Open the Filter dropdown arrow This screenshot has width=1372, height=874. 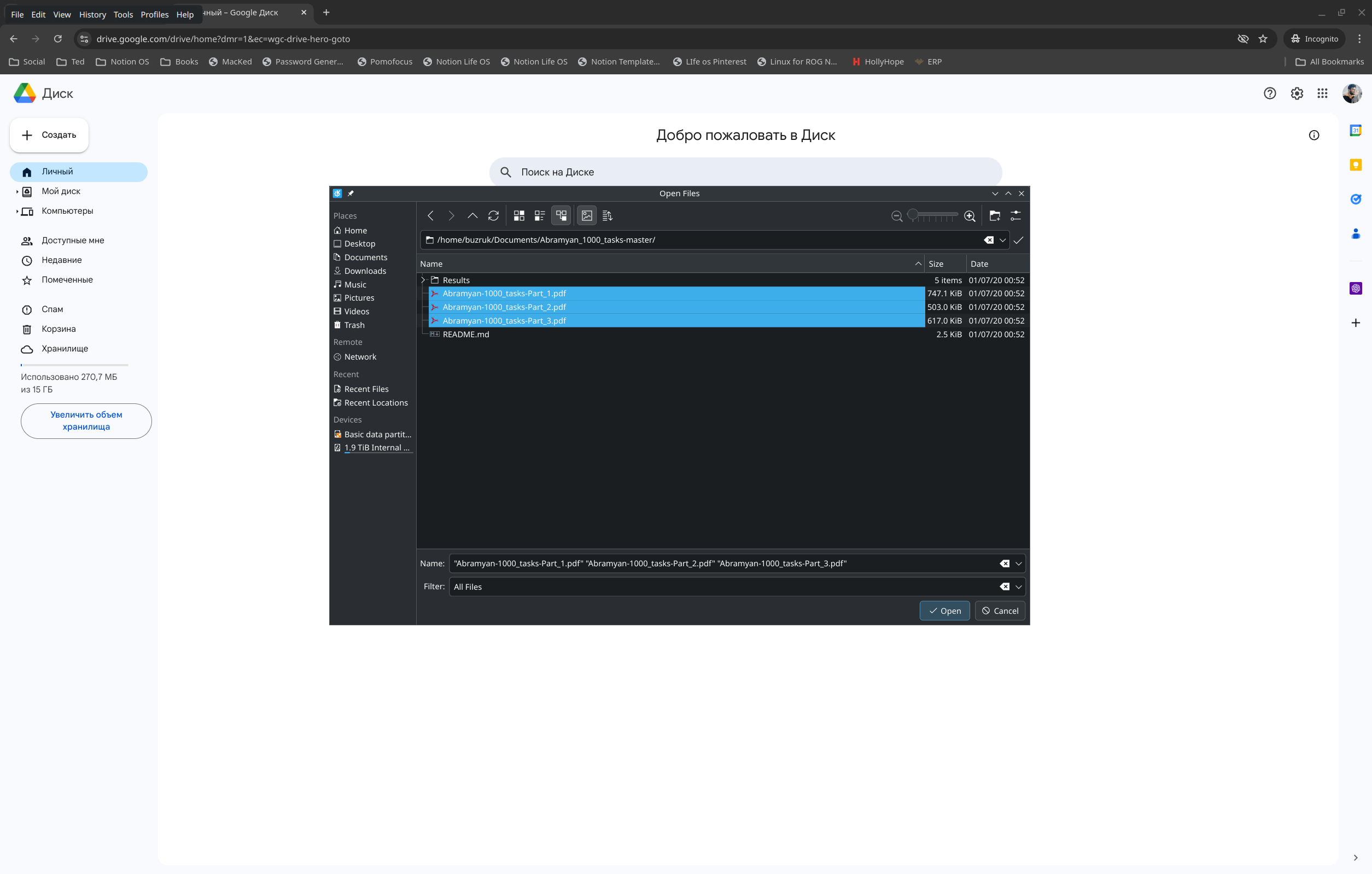(x=1019, y=587)
